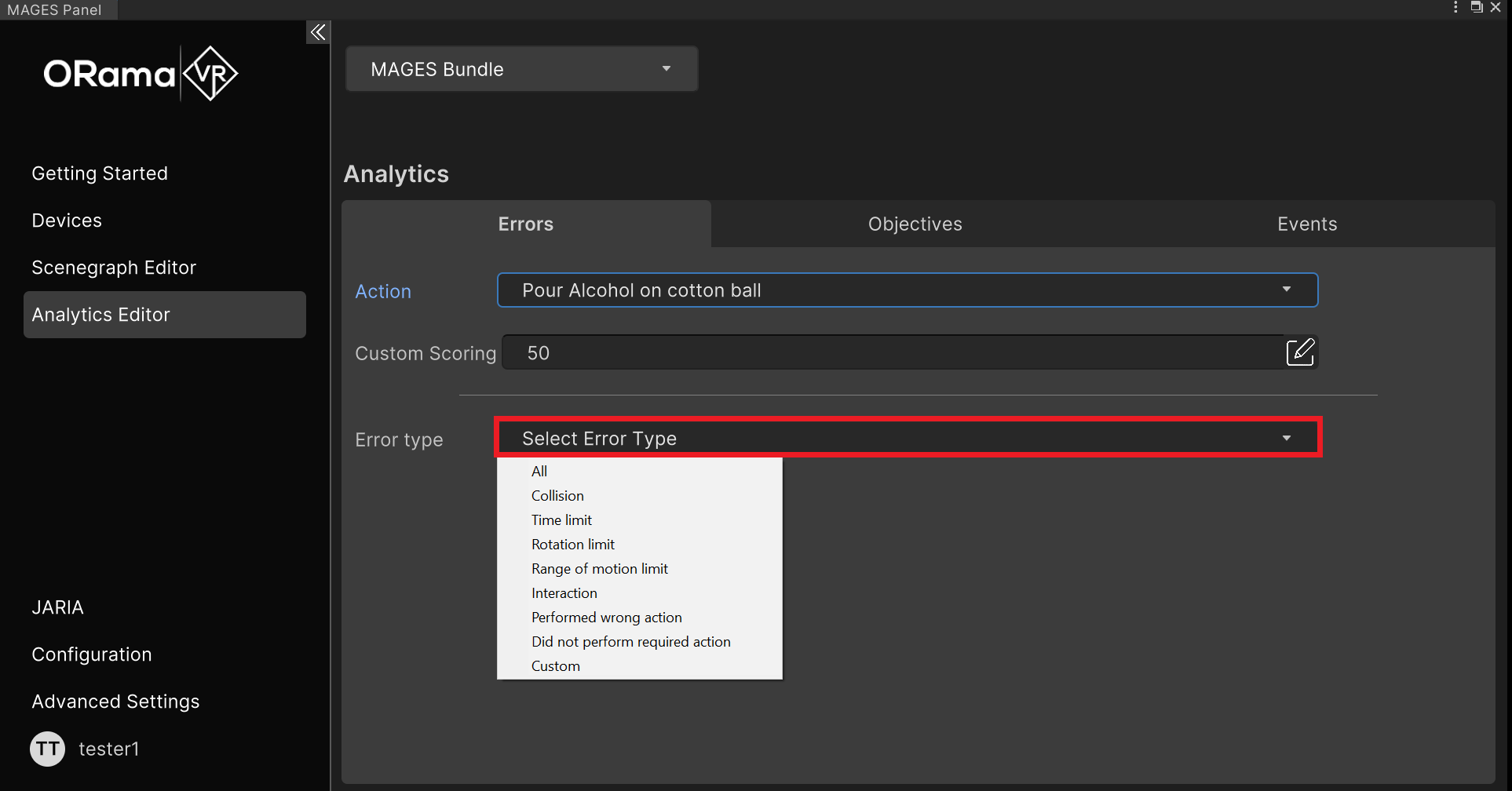Click the Custom Scoring edit pencil icon
Viewport: 1512px width, 791px height.
1300,352
